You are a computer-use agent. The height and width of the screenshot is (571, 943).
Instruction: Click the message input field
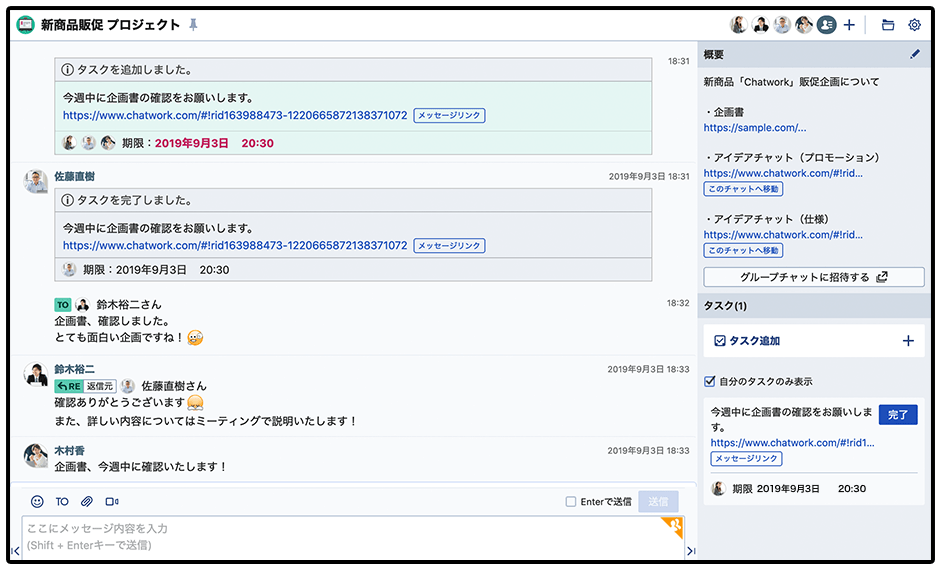click(x=353, y=537)
